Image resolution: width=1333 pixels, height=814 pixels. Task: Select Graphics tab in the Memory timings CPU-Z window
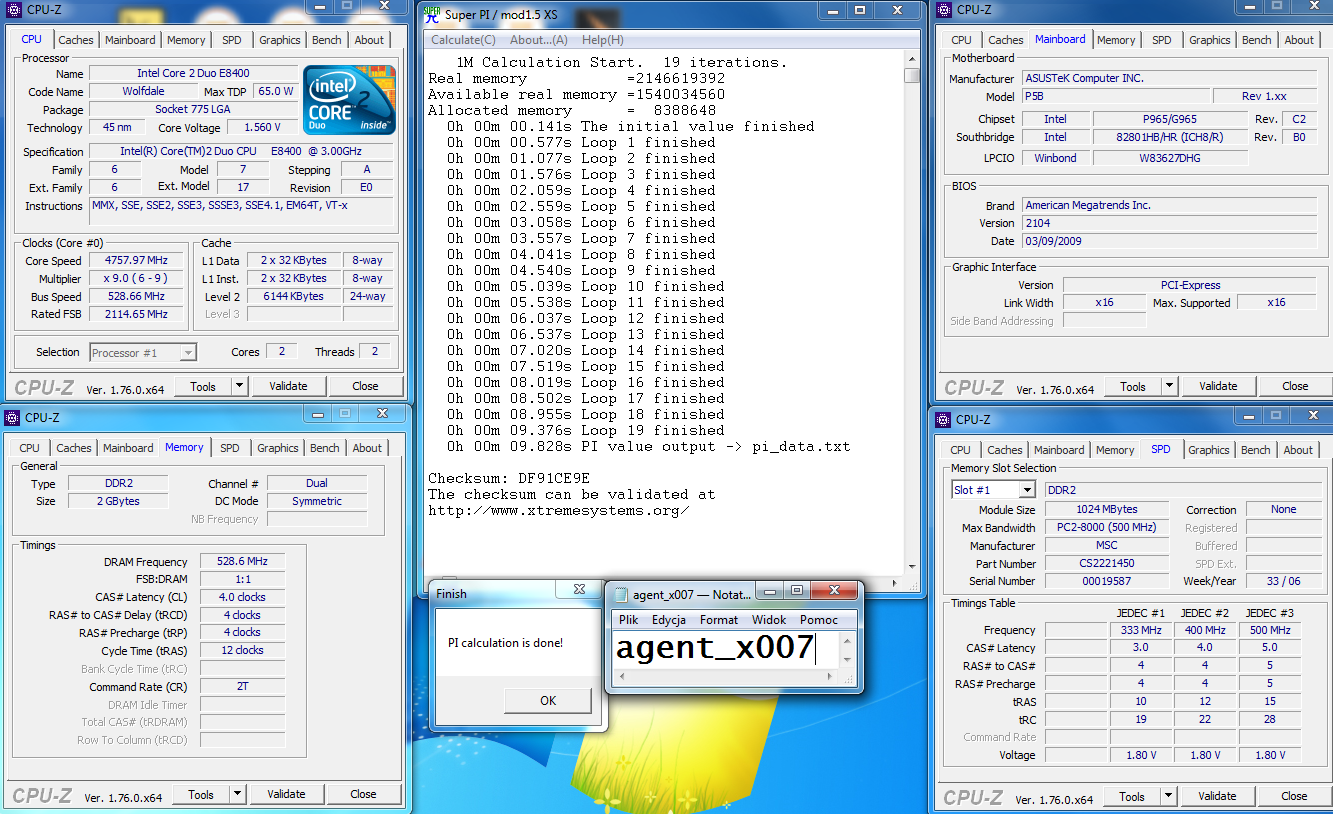click(278, 448)
